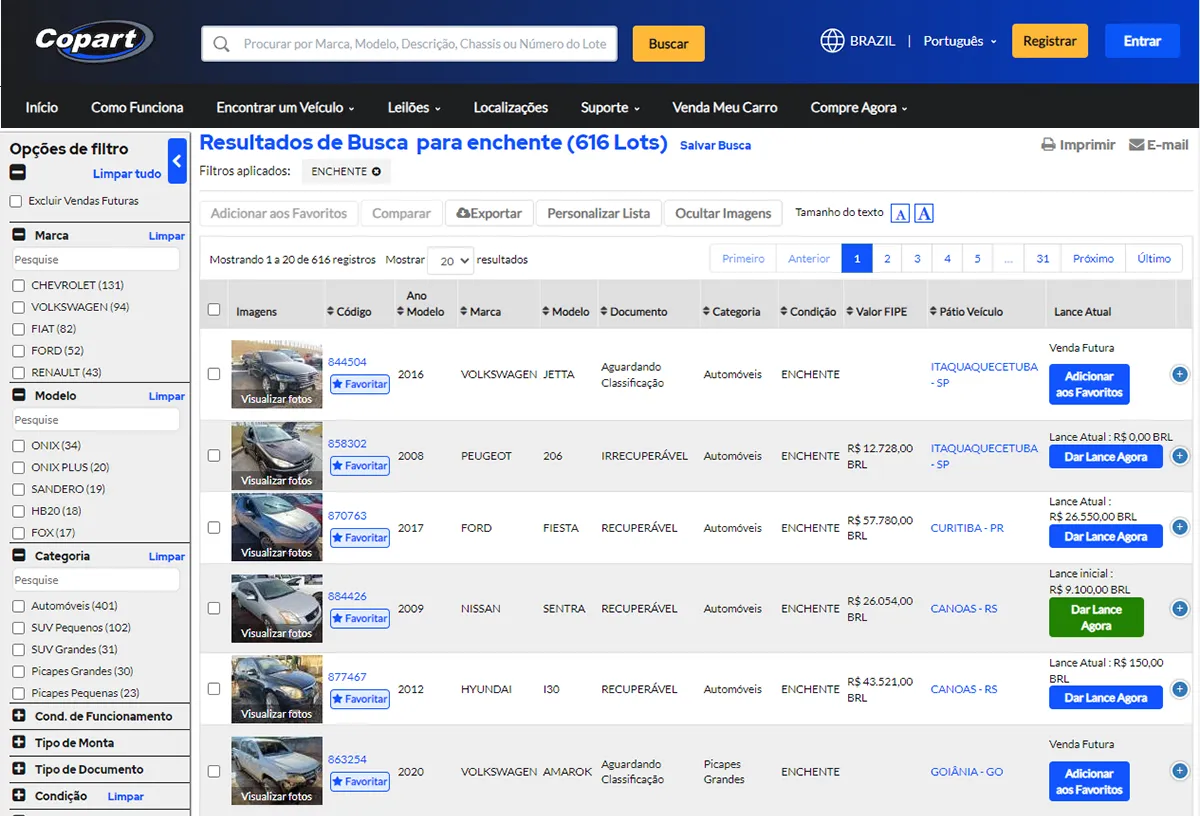Click globe icon beside BRAZIL

tap(832, 41)
